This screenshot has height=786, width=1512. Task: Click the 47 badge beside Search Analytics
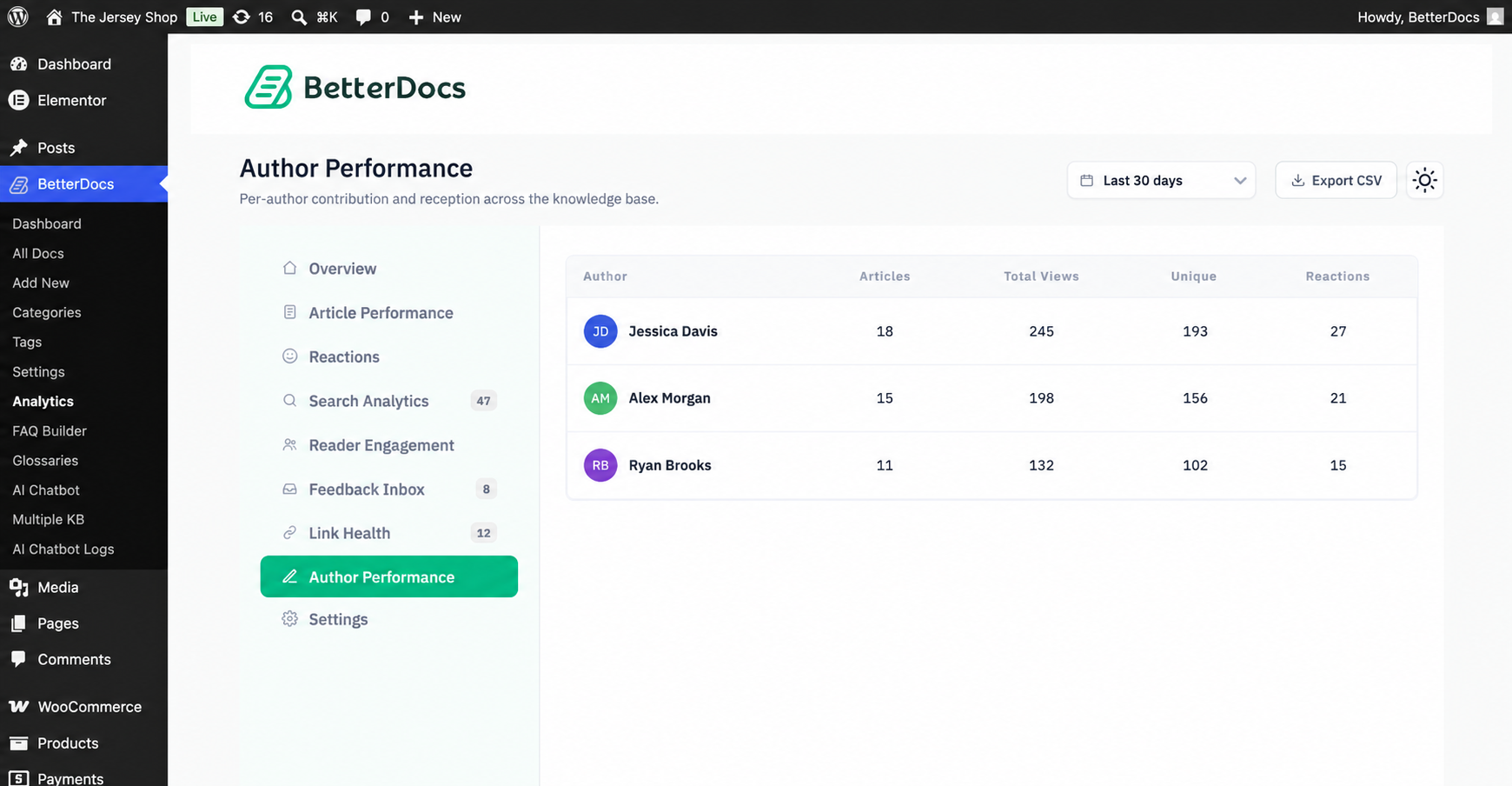click(x=483, y=401)
